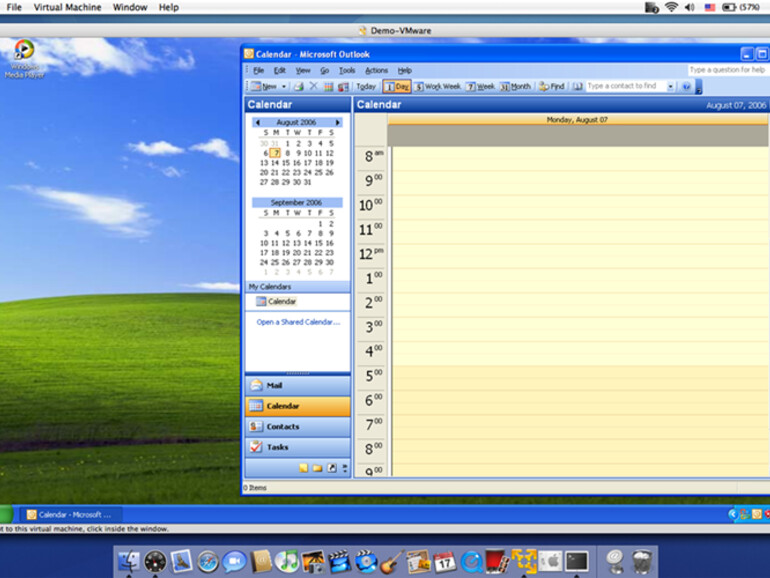Click the Wi-Fi icon in the Mac menu bar
Screen dimensions: 770x578
pyautogui.click(x=671, y=7)
